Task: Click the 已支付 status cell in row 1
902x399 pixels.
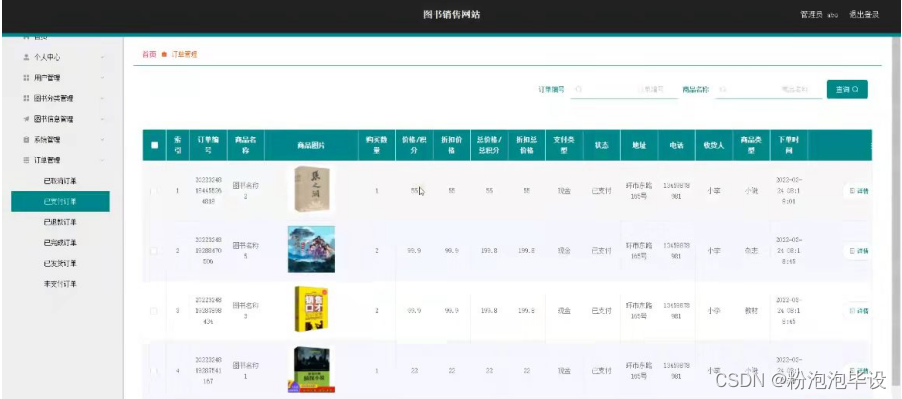Action: pyautogui.click(x=601, y=191)
